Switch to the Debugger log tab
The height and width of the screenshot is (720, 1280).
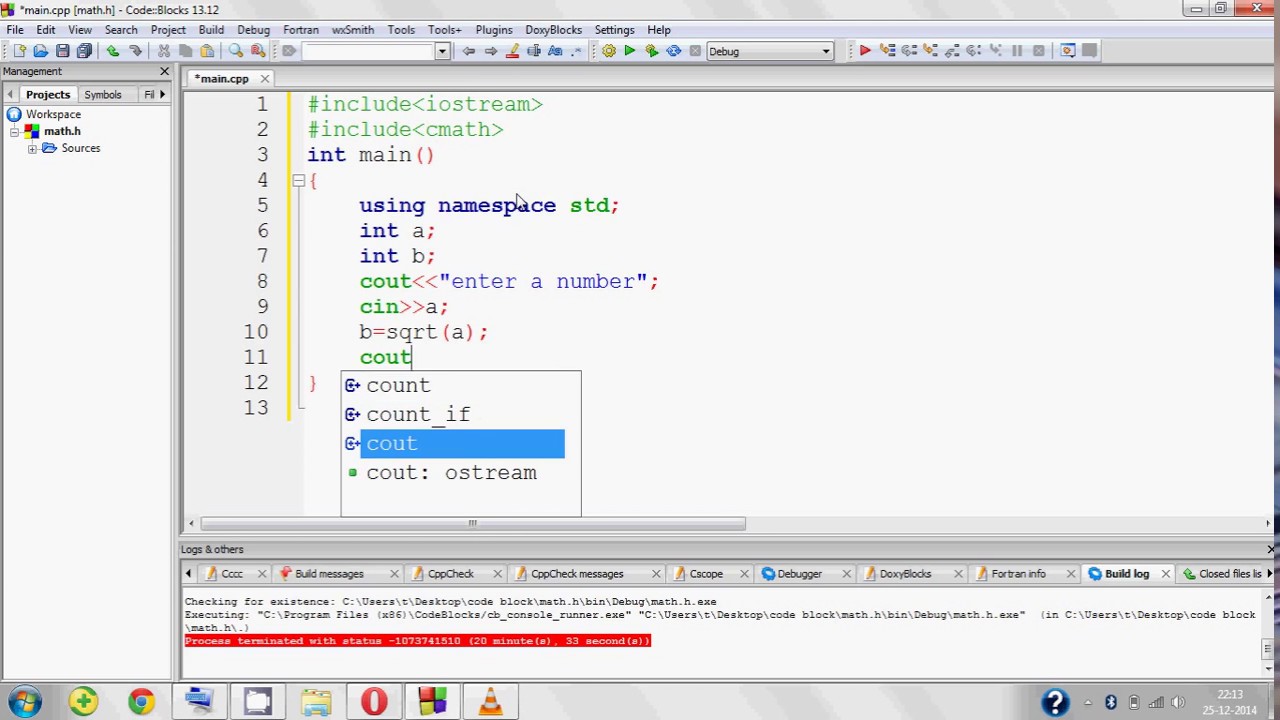[x=799, y=574]
